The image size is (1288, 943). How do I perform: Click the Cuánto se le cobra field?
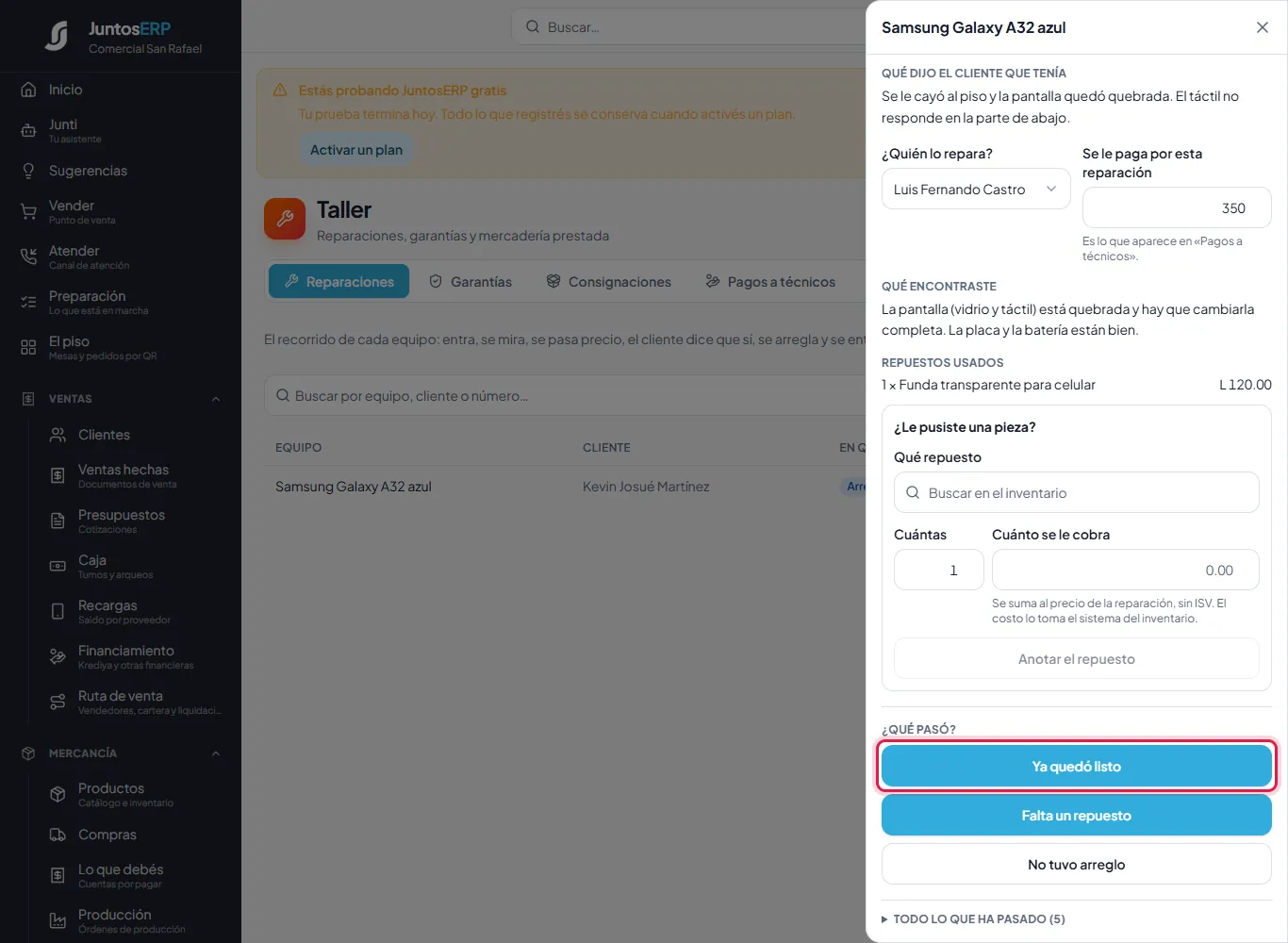tap(1126, 570)
